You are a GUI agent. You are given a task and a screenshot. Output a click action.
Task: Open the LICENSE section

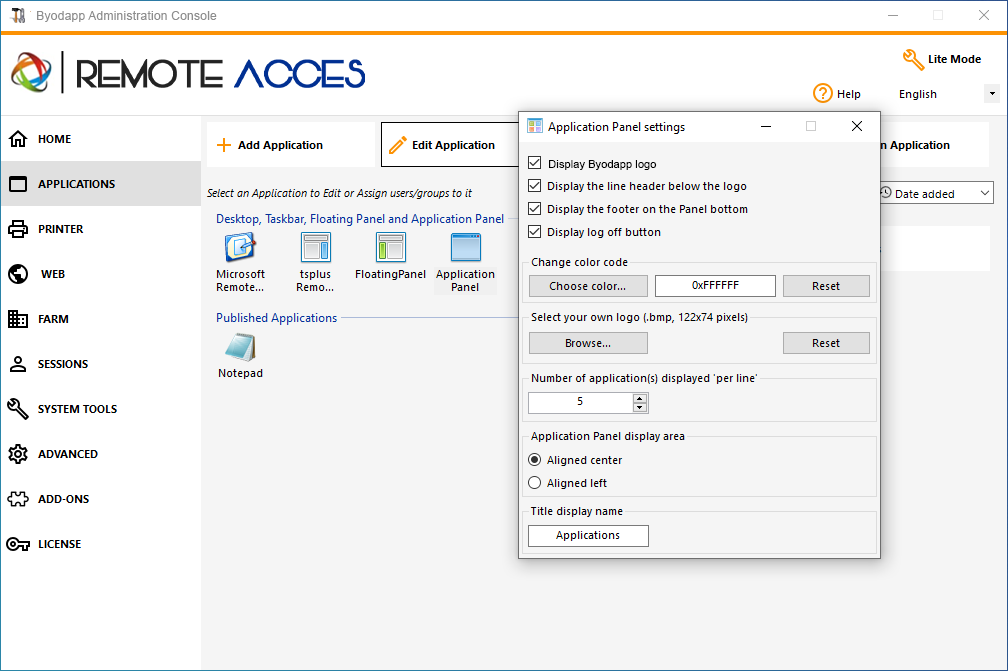[101, 544]
